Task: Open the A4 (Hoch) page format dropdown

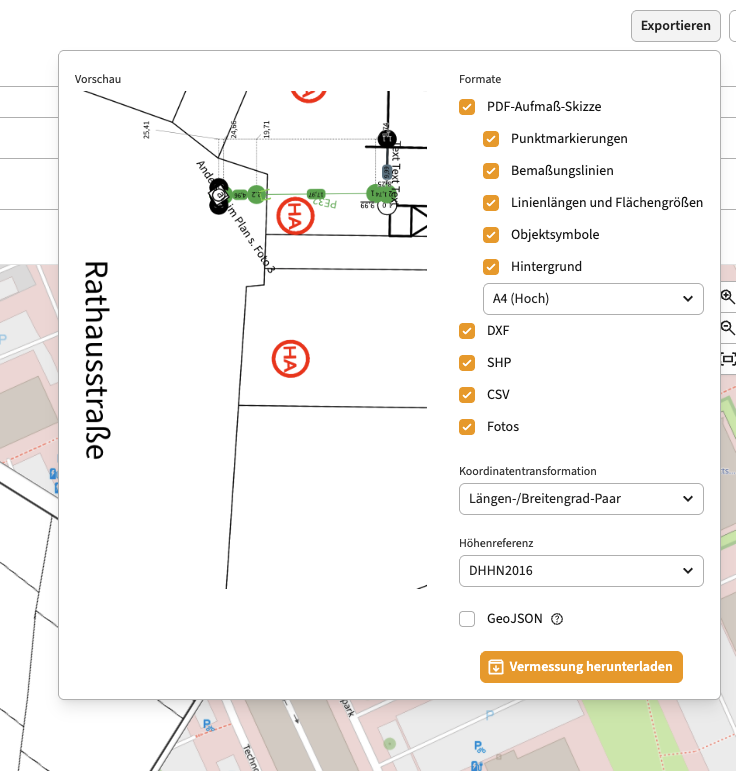Action: (x=593, y=298)
